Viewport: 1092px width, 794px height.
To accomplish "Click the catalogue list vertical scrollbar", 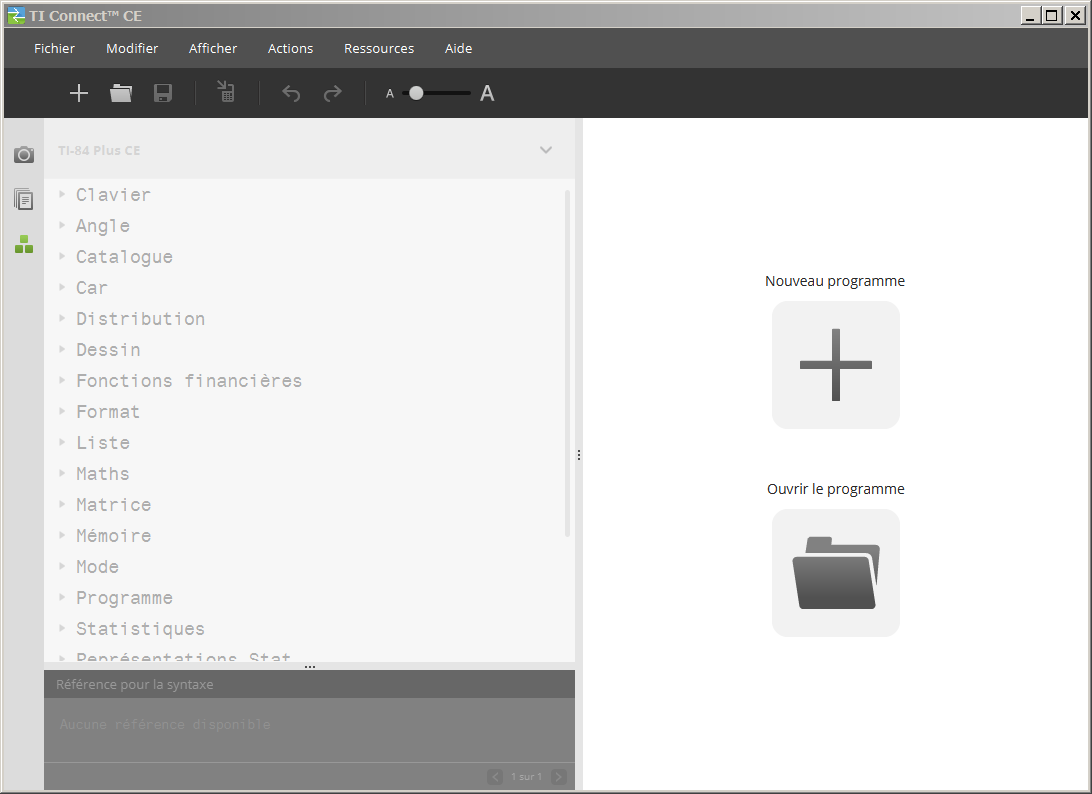I will tap(568, 360).
